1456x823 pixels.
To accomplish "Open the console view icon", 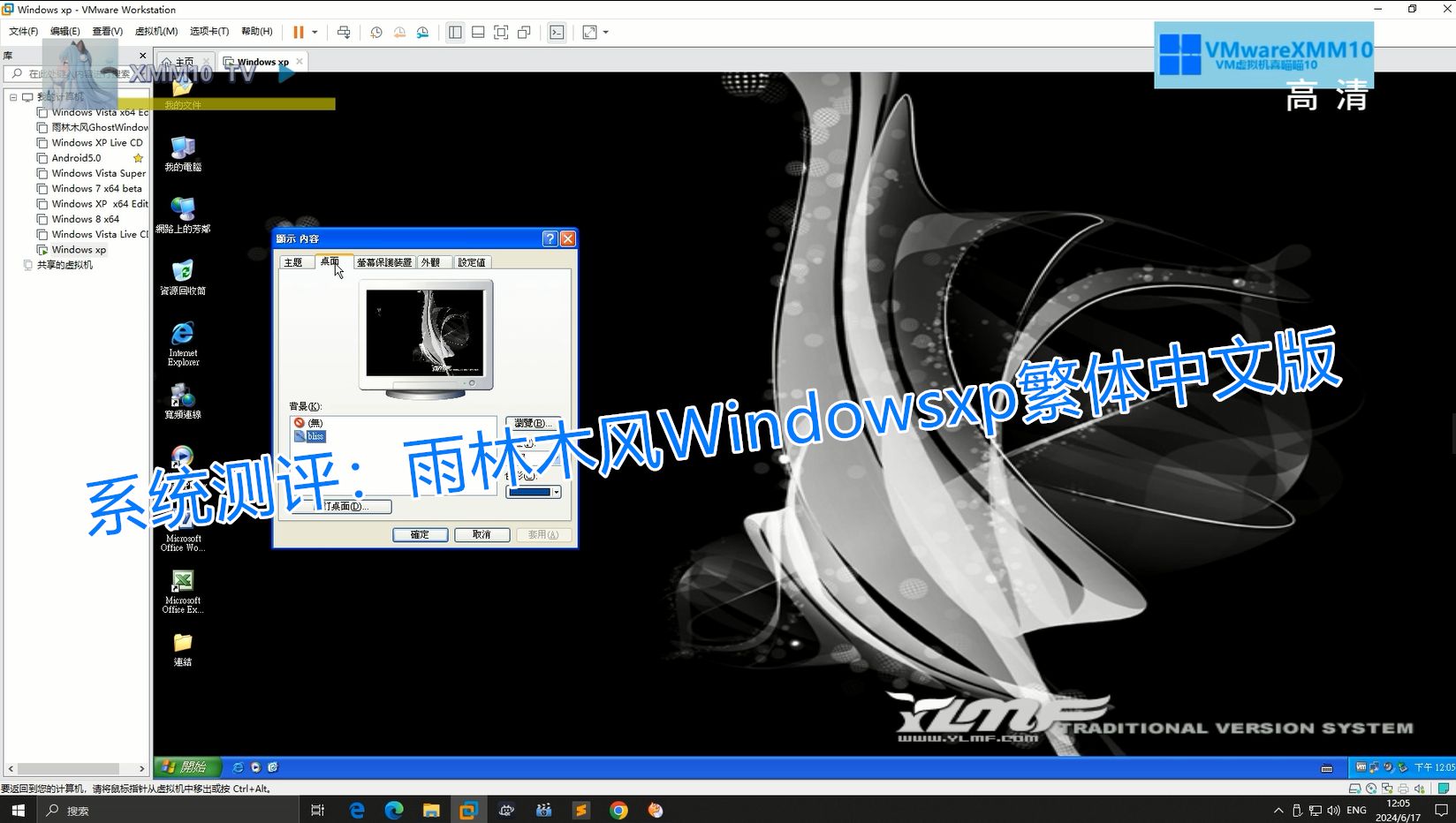I will [x=557, y=32].
